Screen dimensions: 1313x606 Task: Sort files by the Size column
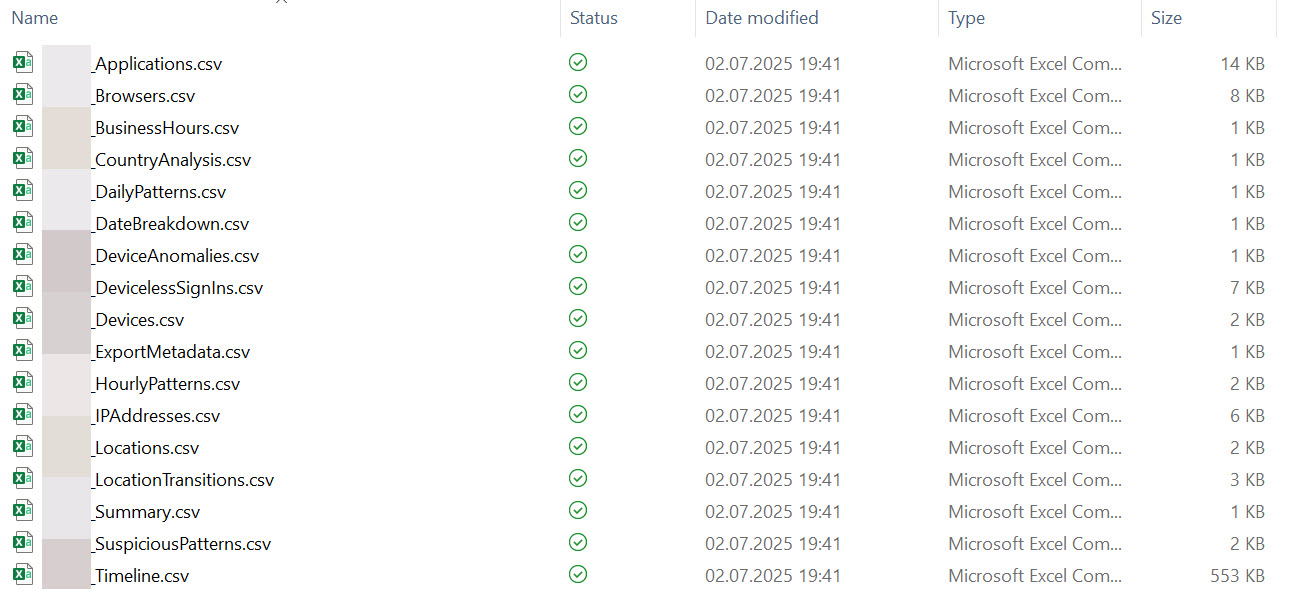(1166, 18)
